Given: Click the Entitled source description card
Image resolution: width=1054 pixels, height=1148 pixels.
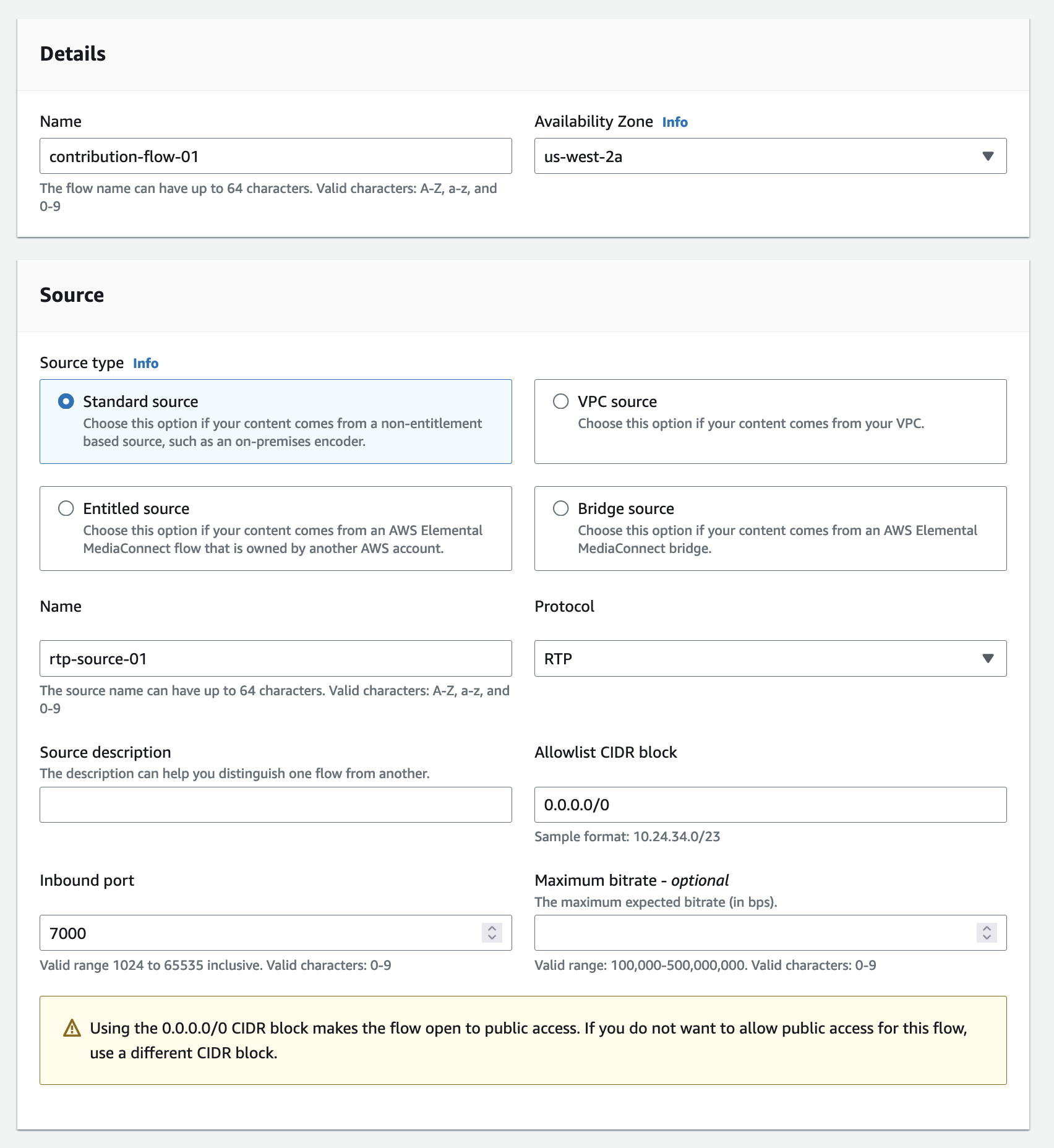Looking at the screenshot, I should tap(281, 539).
